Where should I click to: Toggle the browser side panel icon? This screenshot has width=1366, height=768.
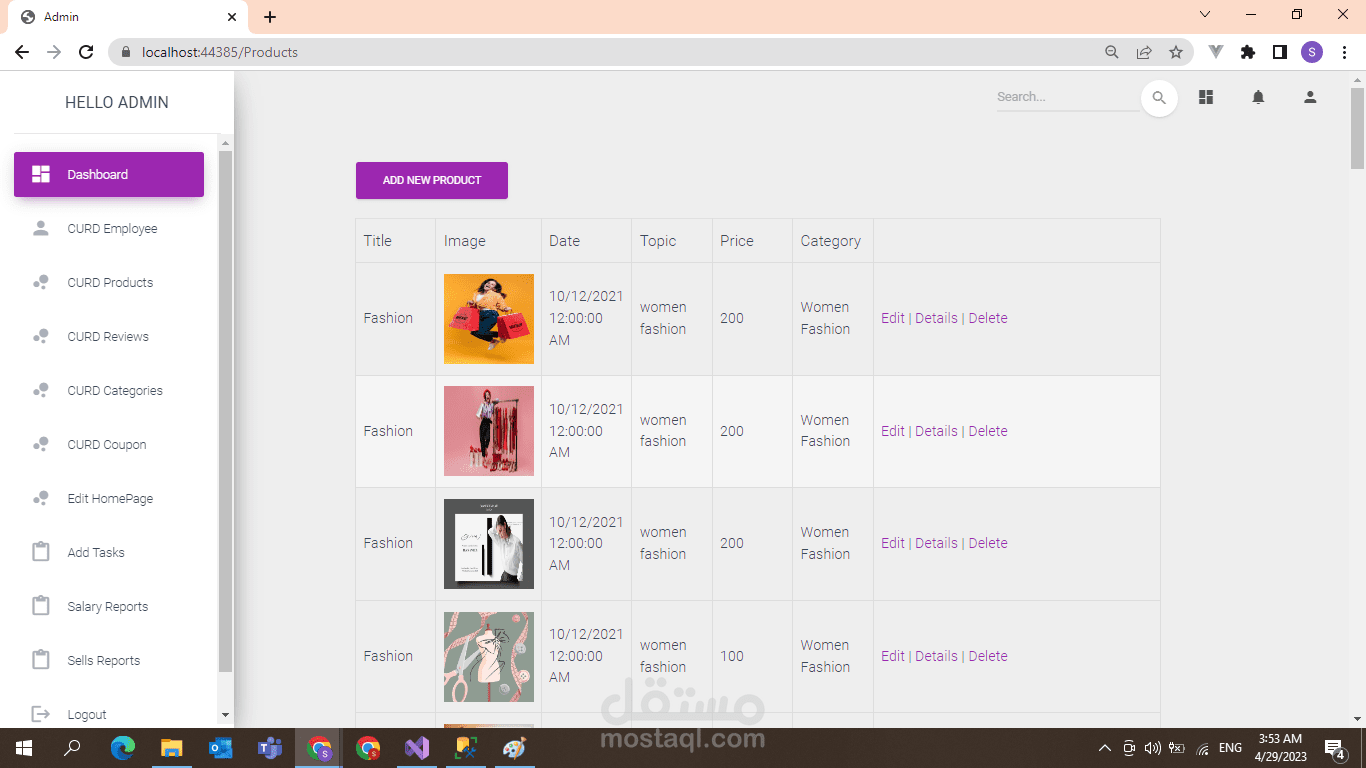(x=1280, y=52)
